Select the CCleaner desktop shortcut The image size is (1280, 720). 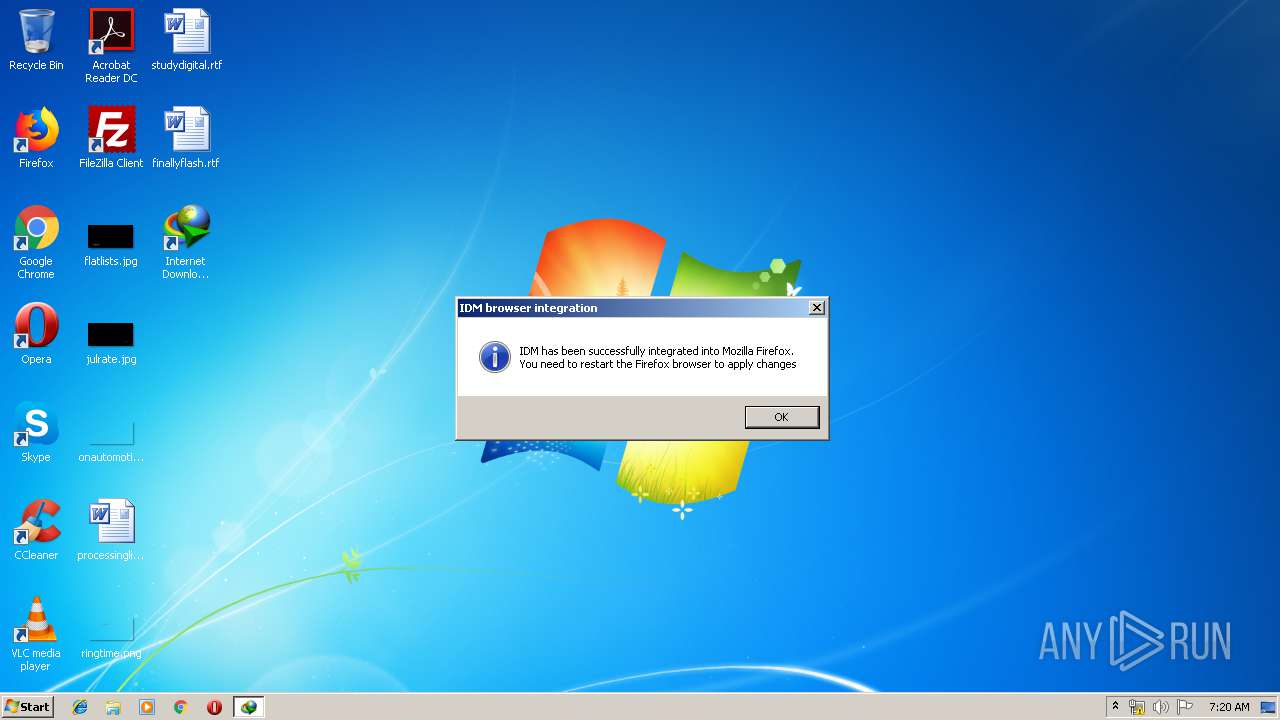tap(36, 530)
